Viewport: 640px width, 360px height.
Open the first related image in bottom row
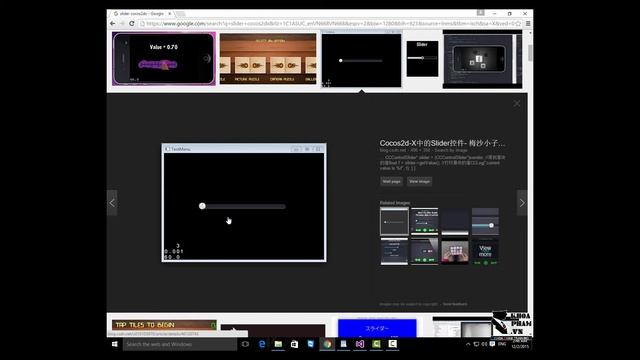(x=394, y=251)
